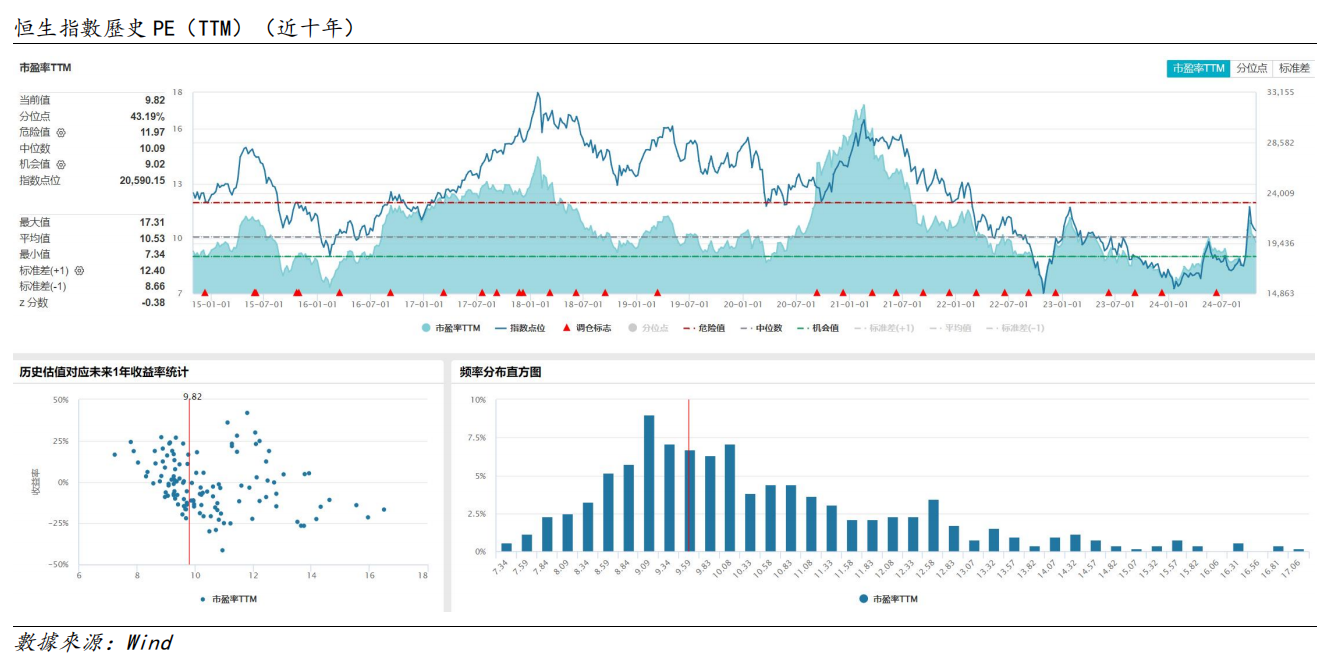Switch to the 标准差 tab at top right

click(1294, 68)
